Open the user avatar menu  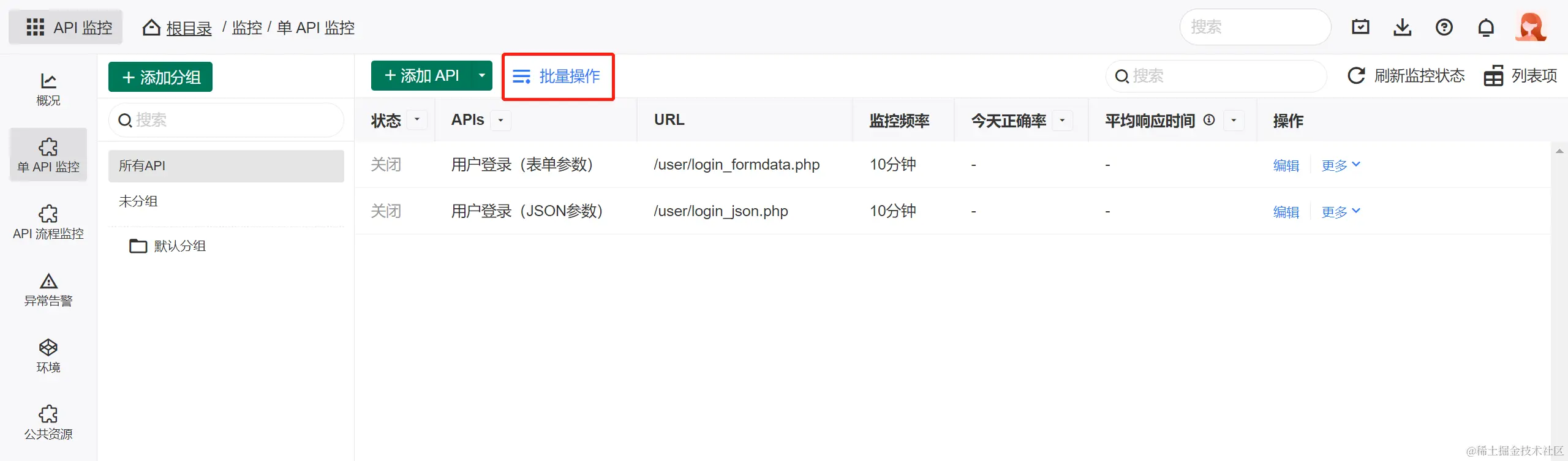click(1531, 27)
